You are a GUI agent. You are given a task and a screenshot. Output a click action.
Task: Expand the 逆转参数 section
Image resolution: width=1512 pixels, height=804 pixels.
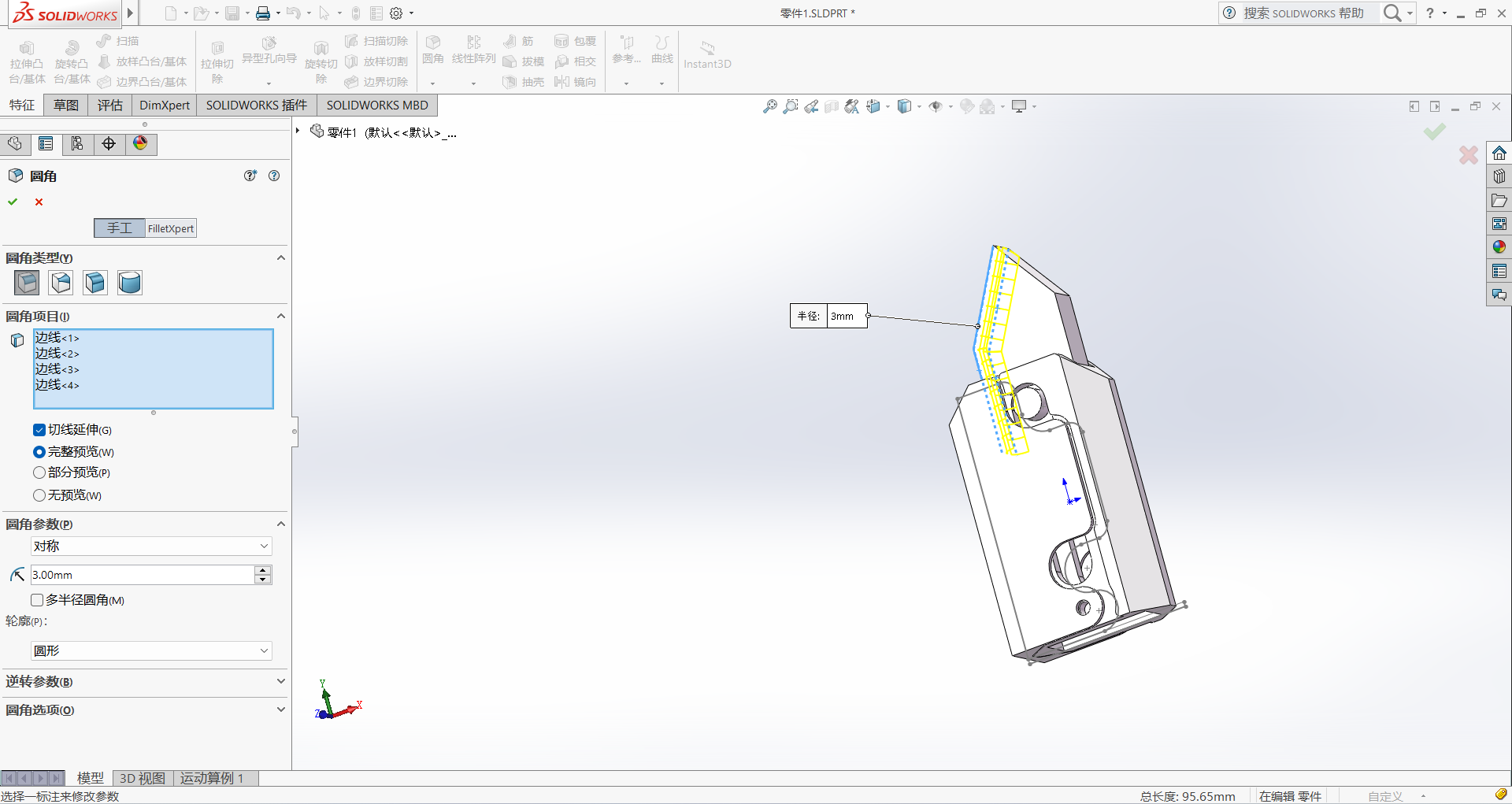tap(280, 681)
